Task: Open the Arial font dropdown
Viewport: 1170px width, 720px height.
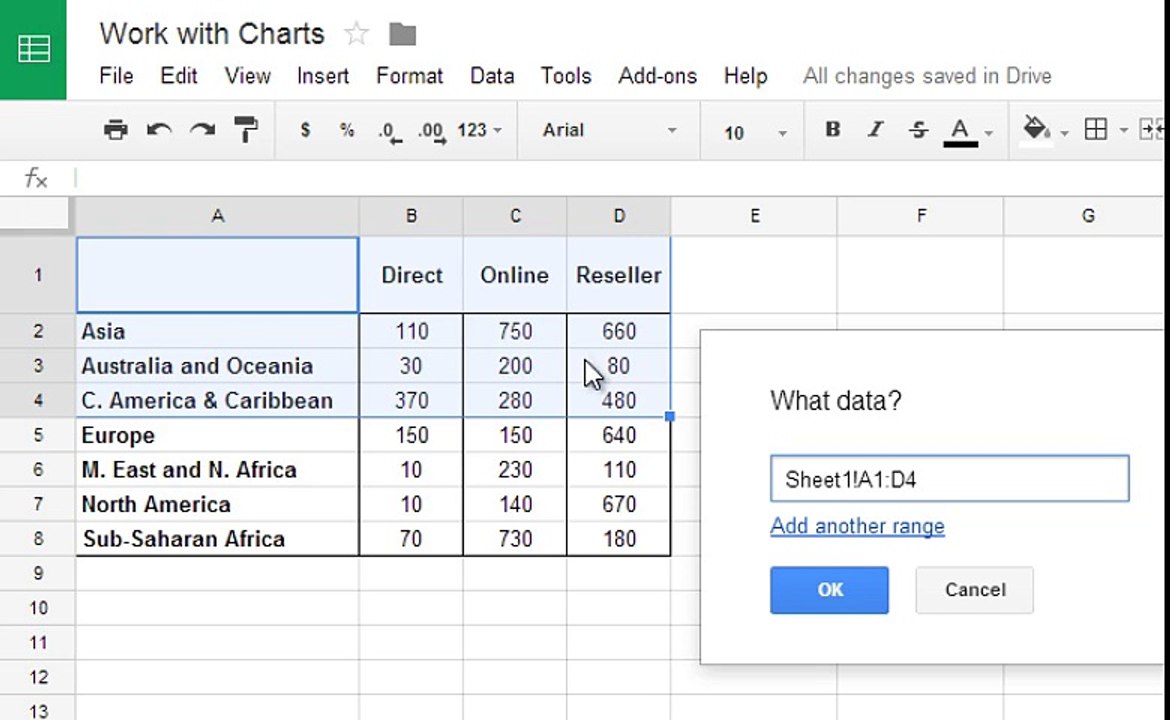Action: point(609,131)
